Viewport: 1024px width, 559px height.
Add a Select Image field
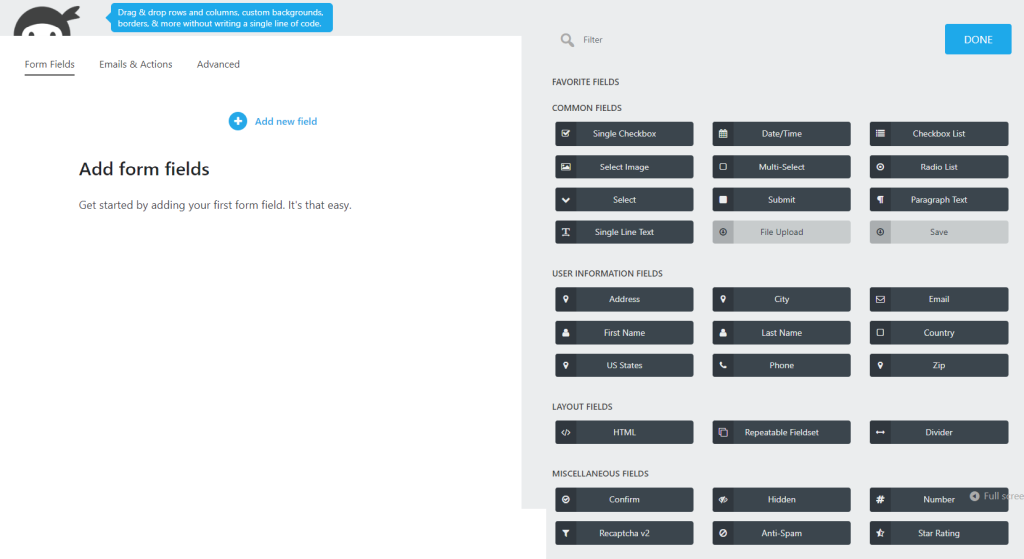tap(624, 167)
